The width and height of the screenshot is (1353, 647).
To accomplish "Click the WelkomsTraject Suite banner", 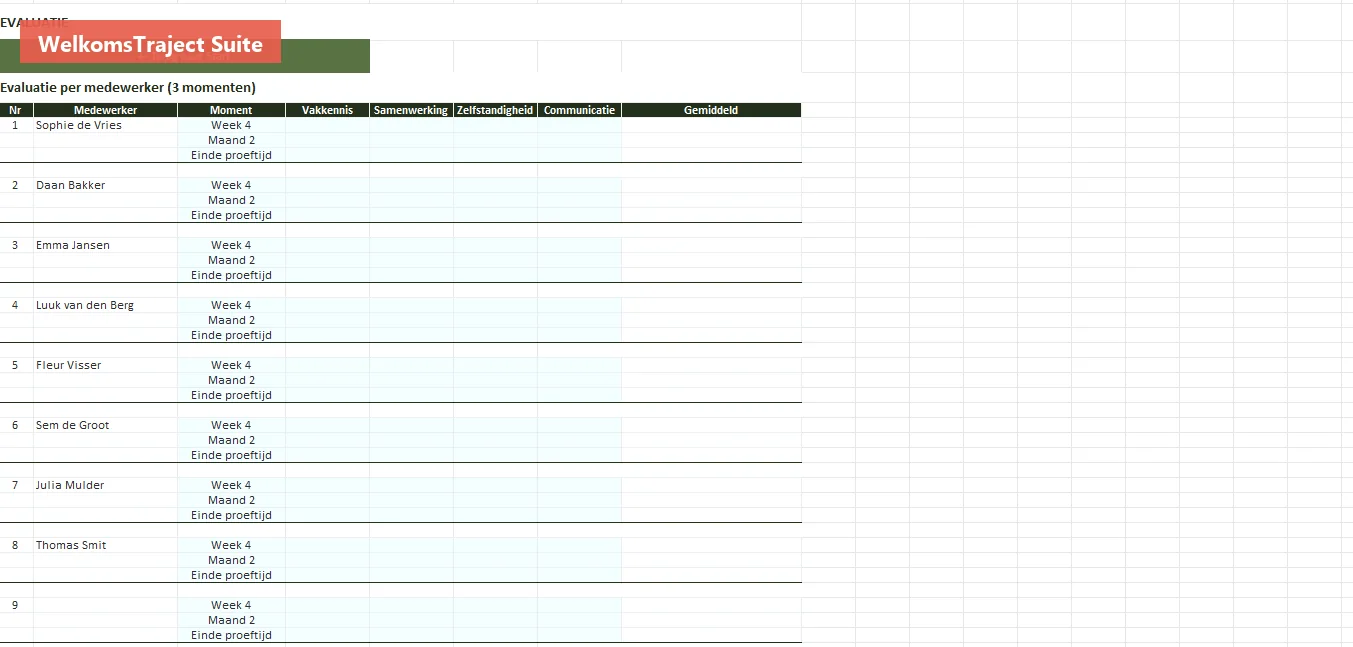I will 150,42.
